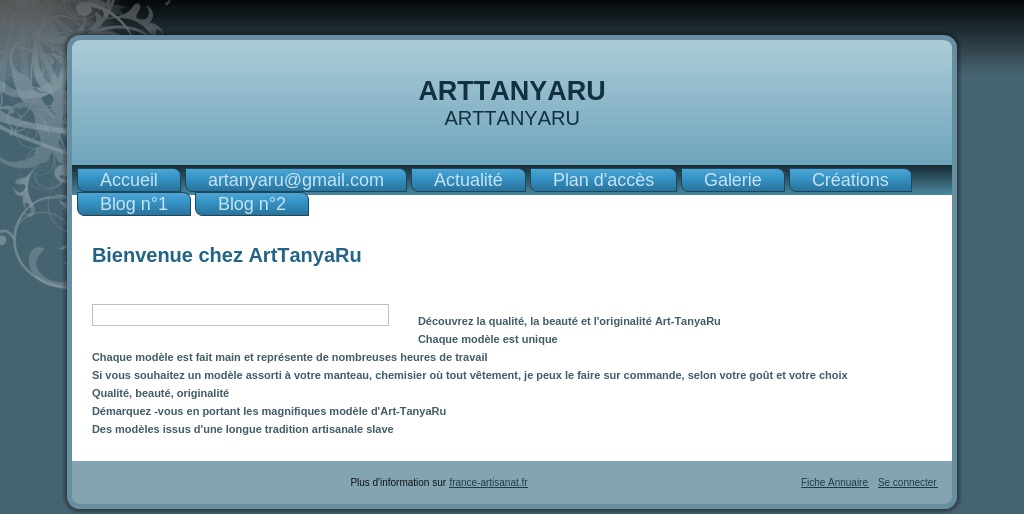Open the Fiche Annuaire link
This screenshot has width=1024, height=514.
[x=835, y=483]
